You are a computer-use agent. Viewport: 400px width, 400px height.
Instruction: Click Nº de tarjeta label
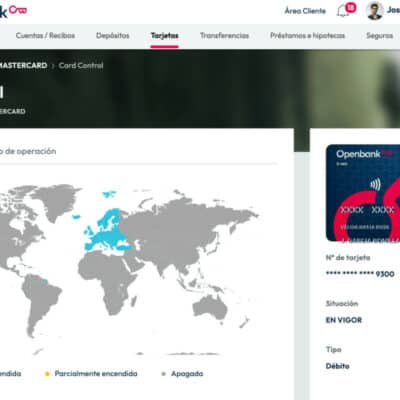pyautogui.click(x=348, y=258)
